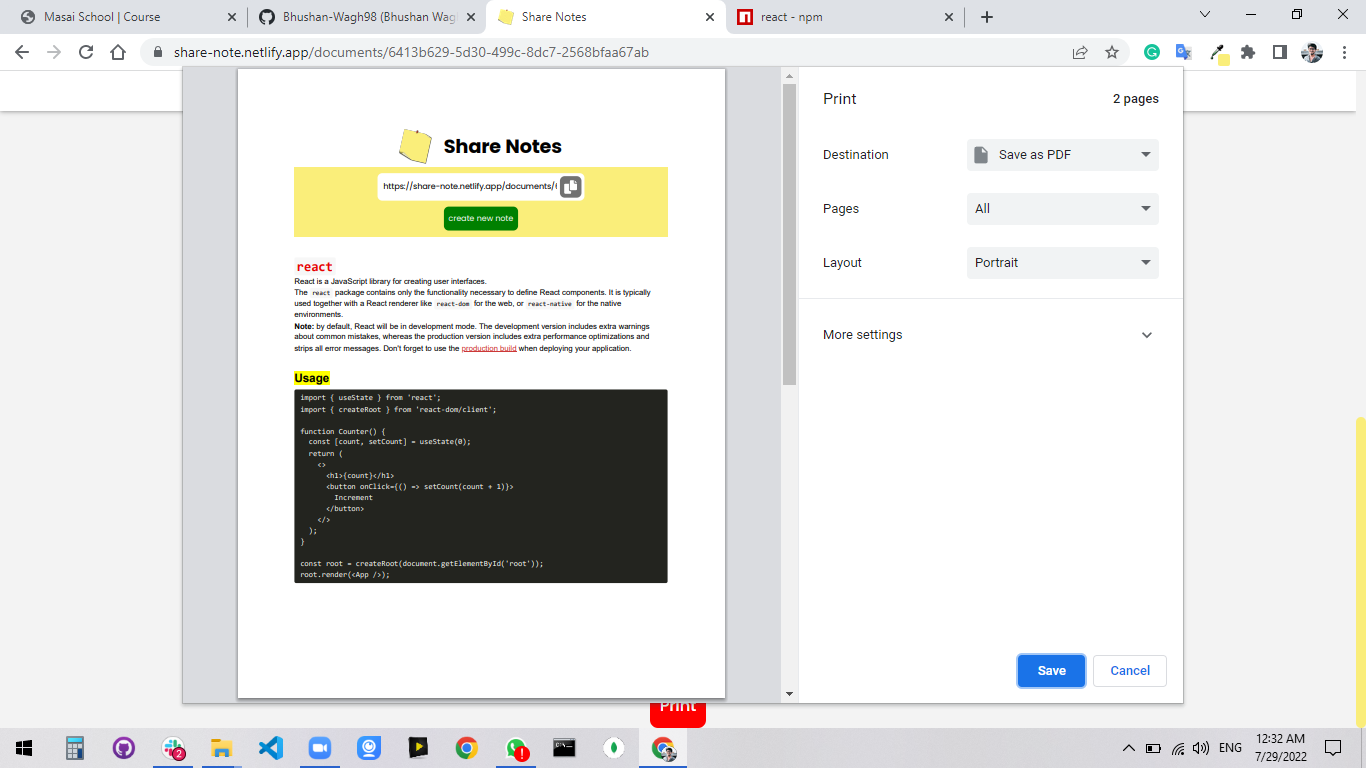Expand More settings section

[990, 335]
